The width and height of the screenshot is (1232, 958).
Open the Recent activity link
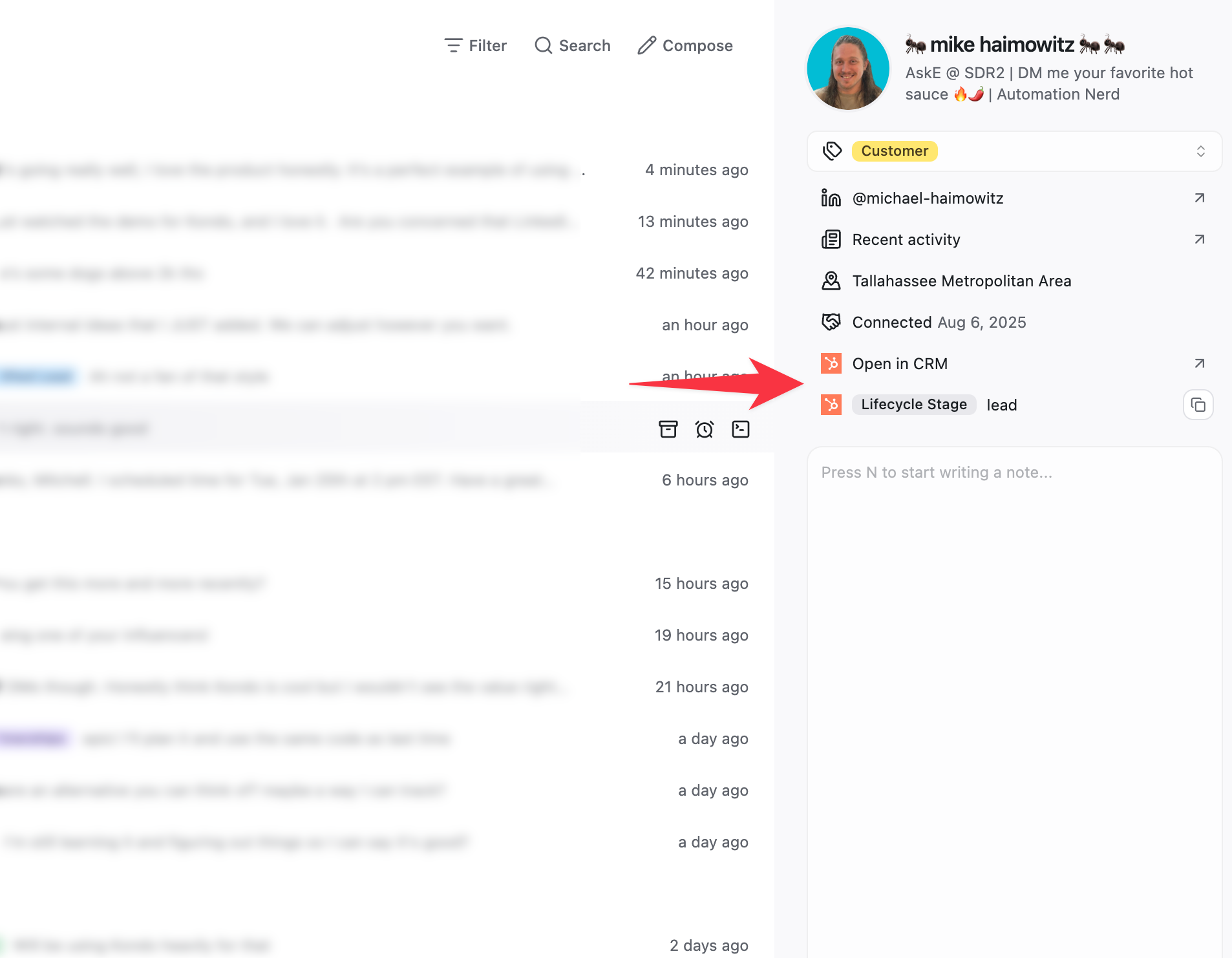point(906,239)
